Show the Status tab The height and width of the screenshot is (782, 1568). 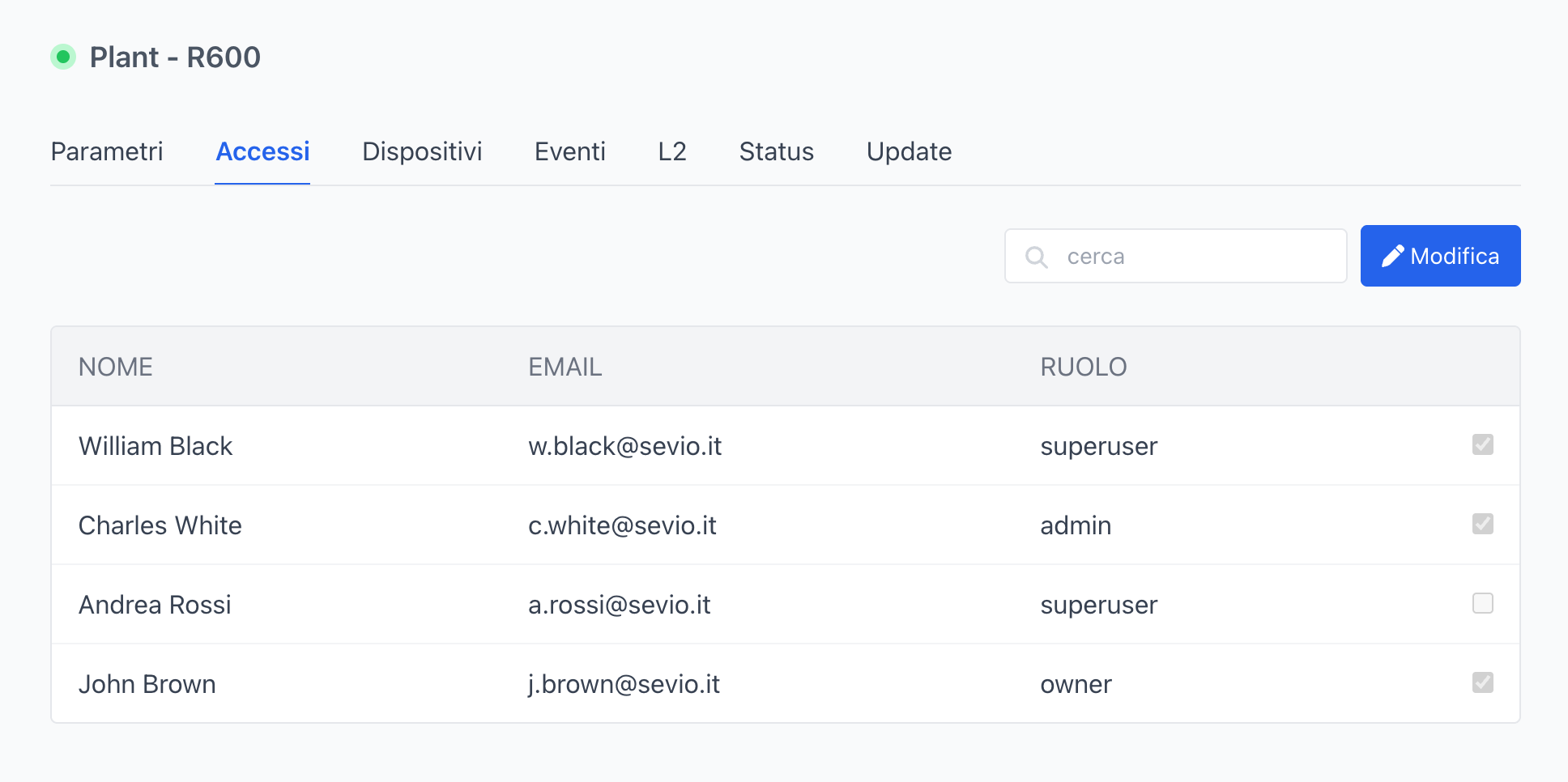[x=776, y=151]
